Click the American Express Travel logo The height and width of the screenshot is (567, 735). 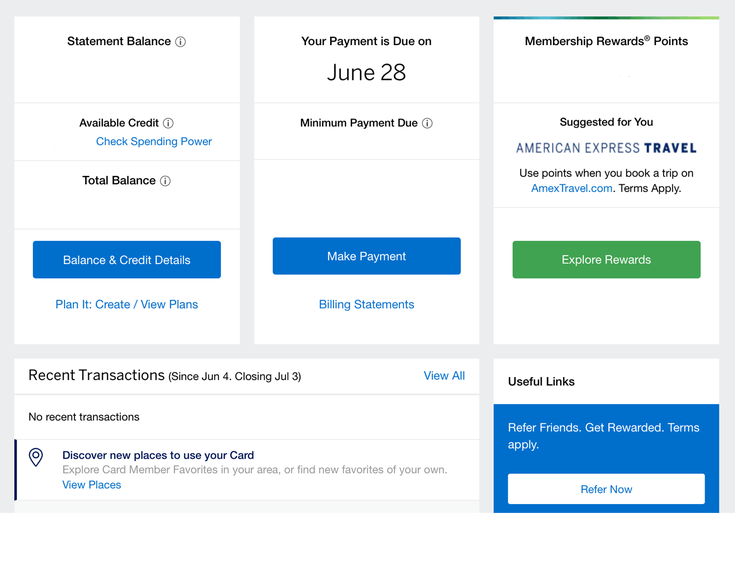606,148
